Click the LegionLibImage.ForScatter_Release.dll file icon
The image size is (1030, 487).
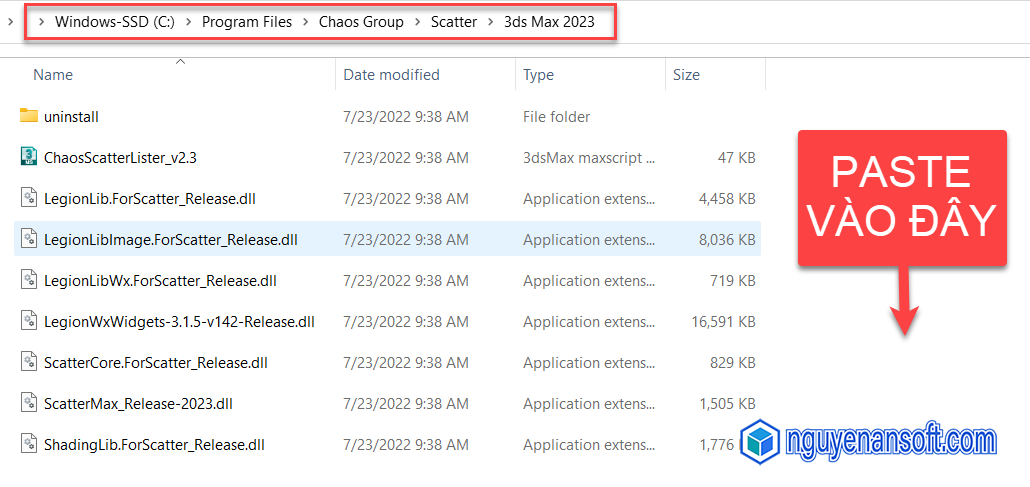tap(29, 239)
